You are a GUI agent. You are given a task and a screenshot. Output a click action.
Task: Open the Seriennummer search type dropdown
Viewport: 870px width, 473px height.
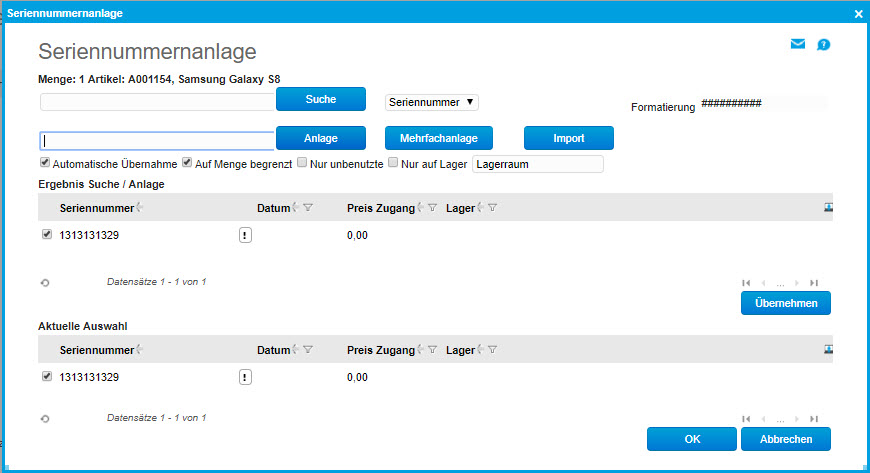point(432,102)
